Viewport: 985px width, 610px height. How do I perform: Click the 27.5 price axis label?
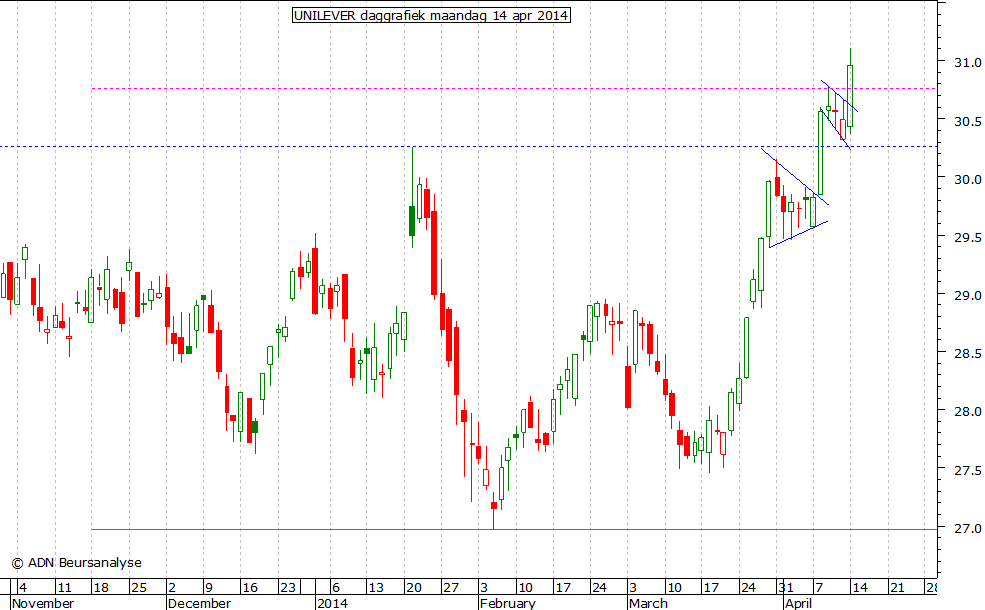pyautogui.click(x=967, y=470)
